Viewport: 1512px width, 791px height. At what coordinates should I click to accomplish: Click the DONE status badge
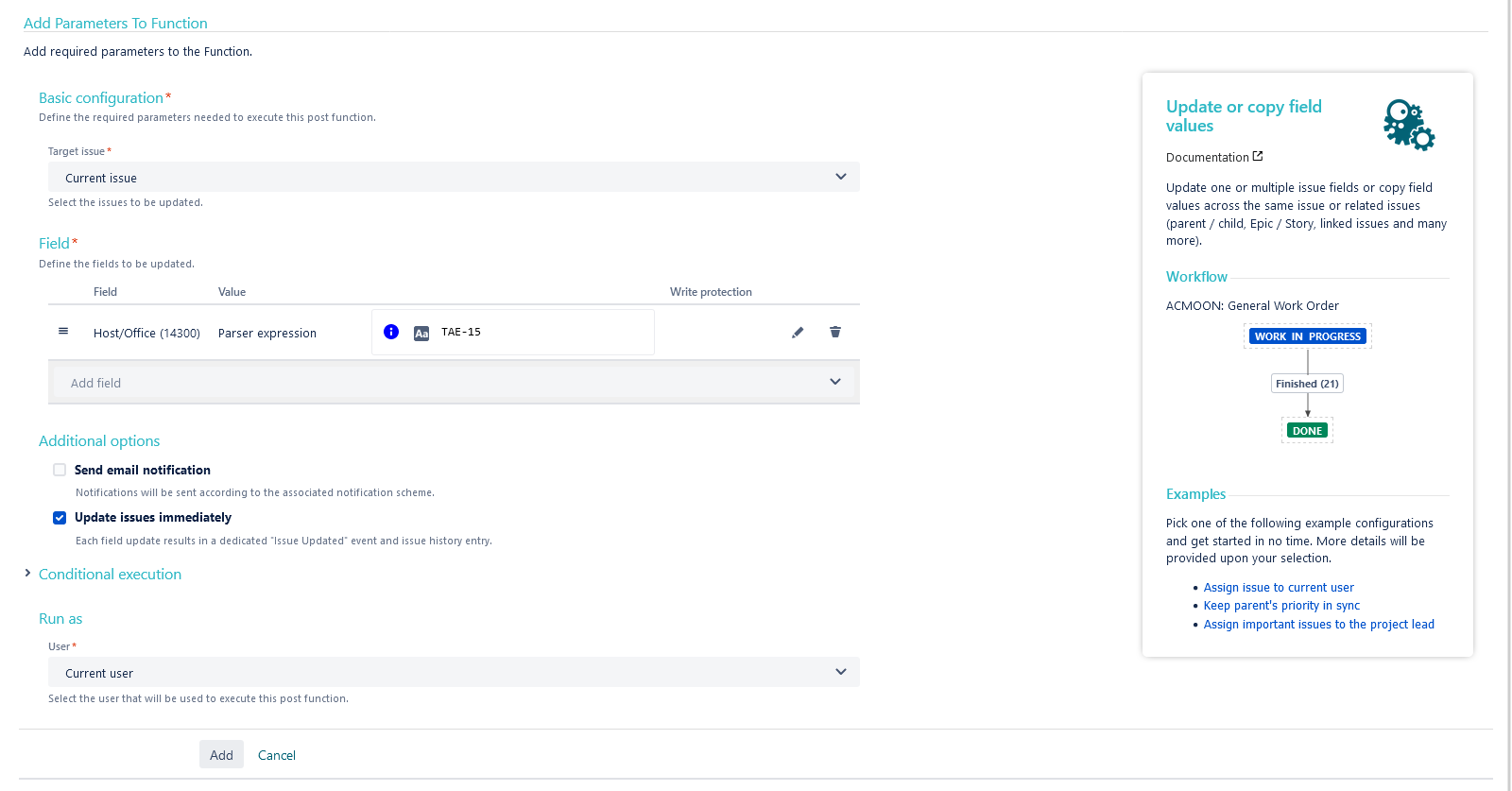1307,431
